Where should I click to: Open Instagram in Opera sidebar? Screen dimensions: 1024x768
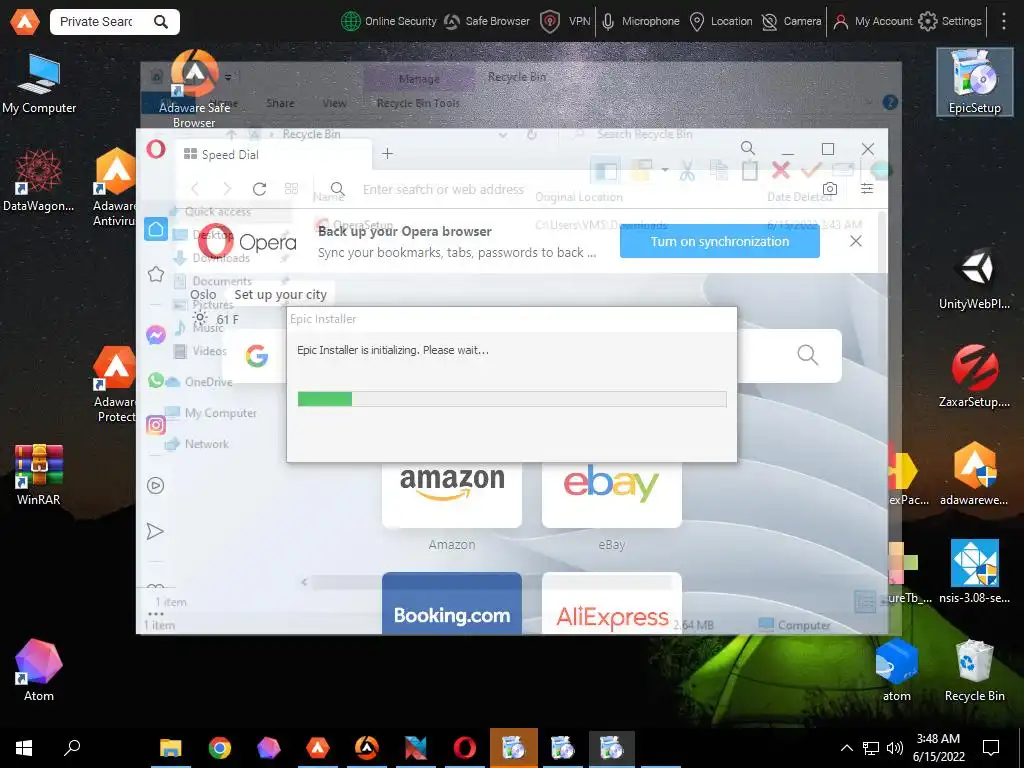pos(155,425)
